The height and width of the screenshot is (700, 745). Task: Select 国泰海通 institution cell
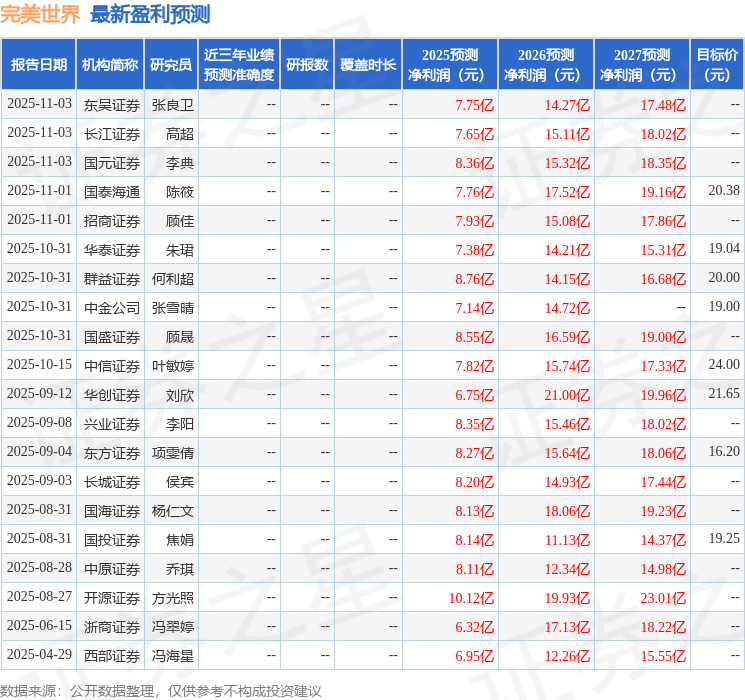click(x=112, y=192)
